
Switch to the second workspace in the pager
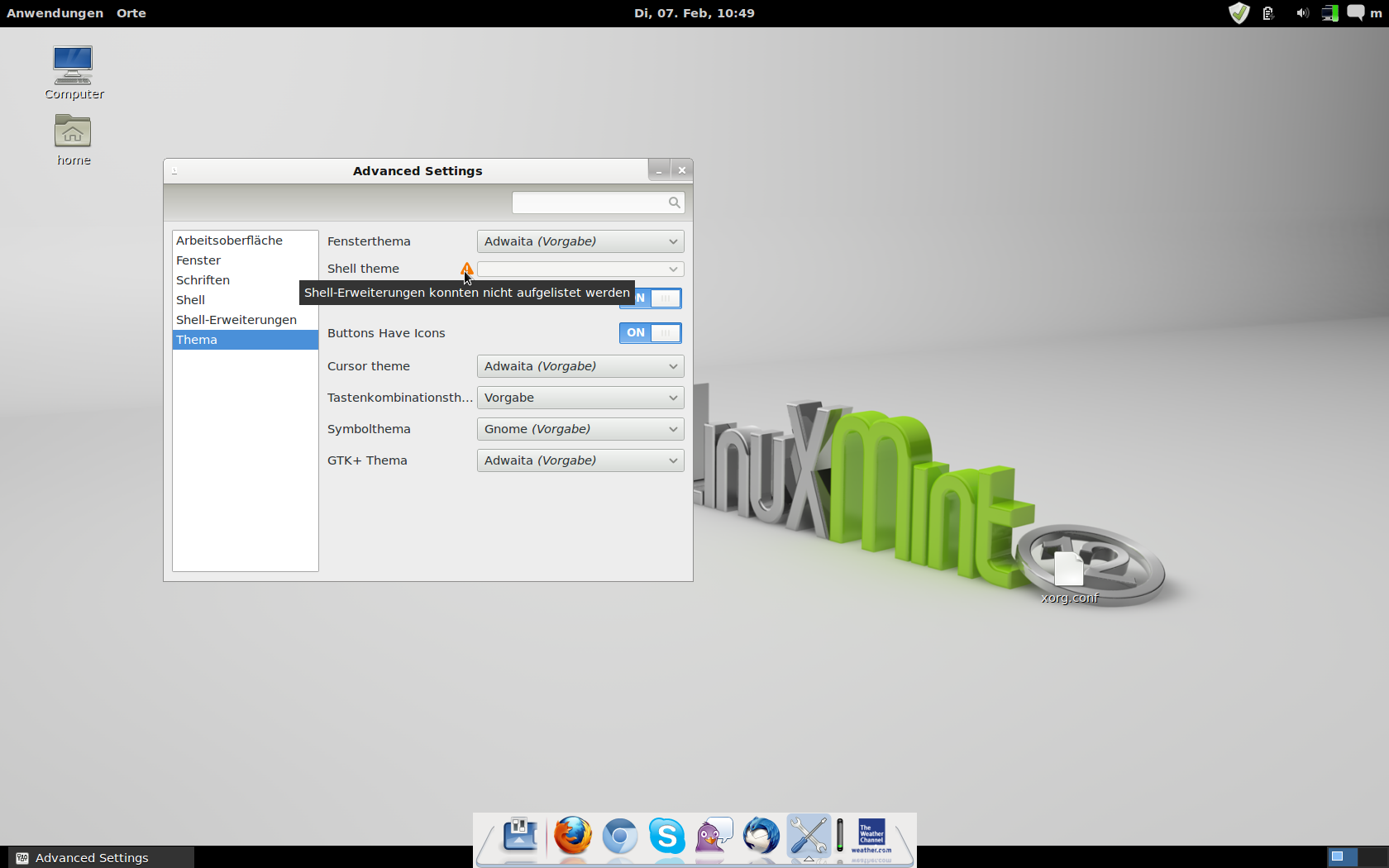[x=1373, y=856]
